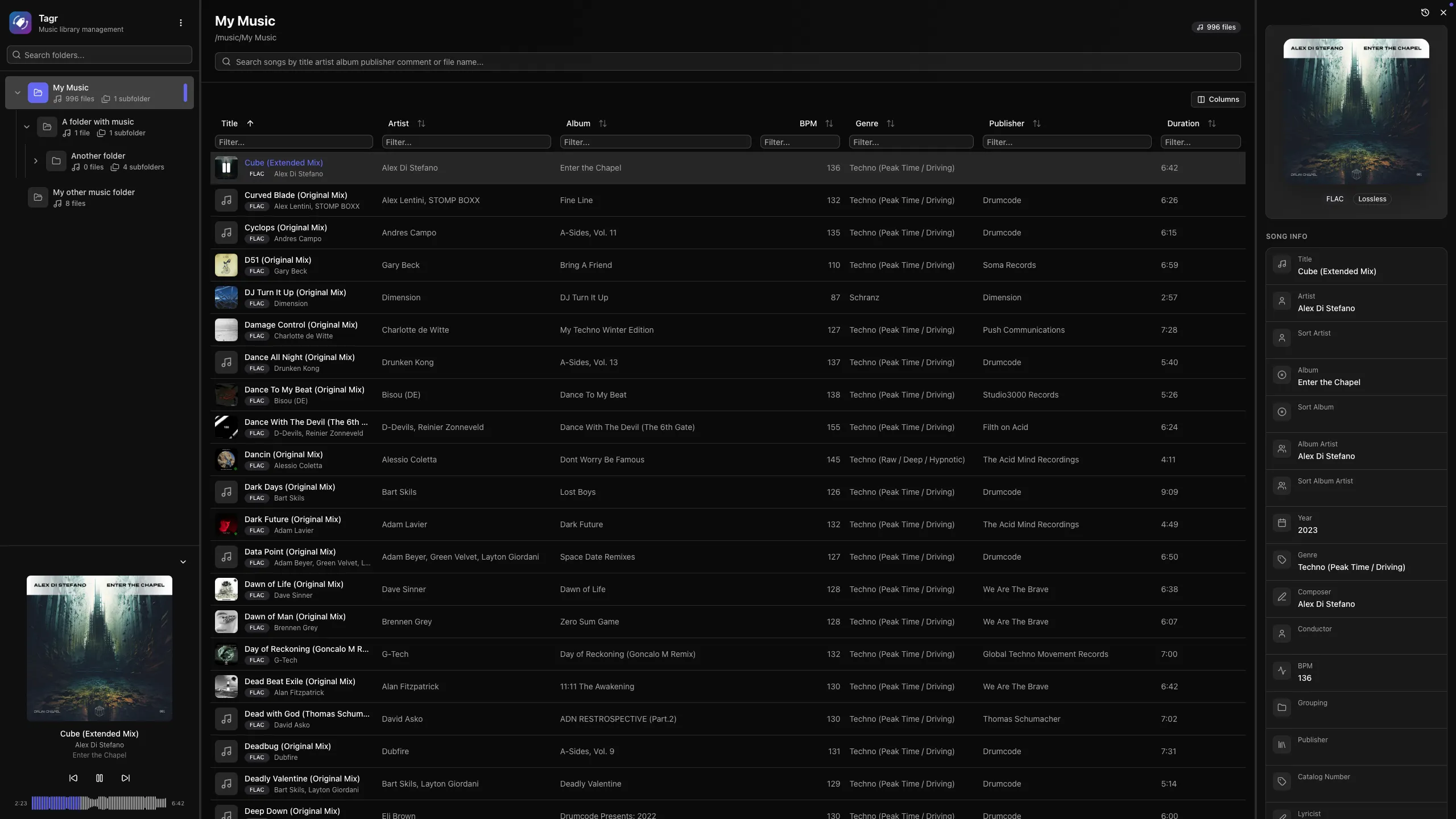Select 'My other music folder'

(x=100, y=197)
